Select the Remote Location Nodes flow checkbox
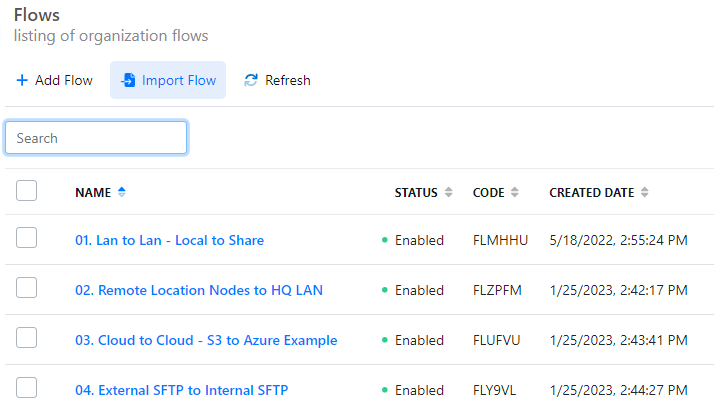The width and height of the screenshot is (714, 412). pyautogui.click(x=27, y=288)
